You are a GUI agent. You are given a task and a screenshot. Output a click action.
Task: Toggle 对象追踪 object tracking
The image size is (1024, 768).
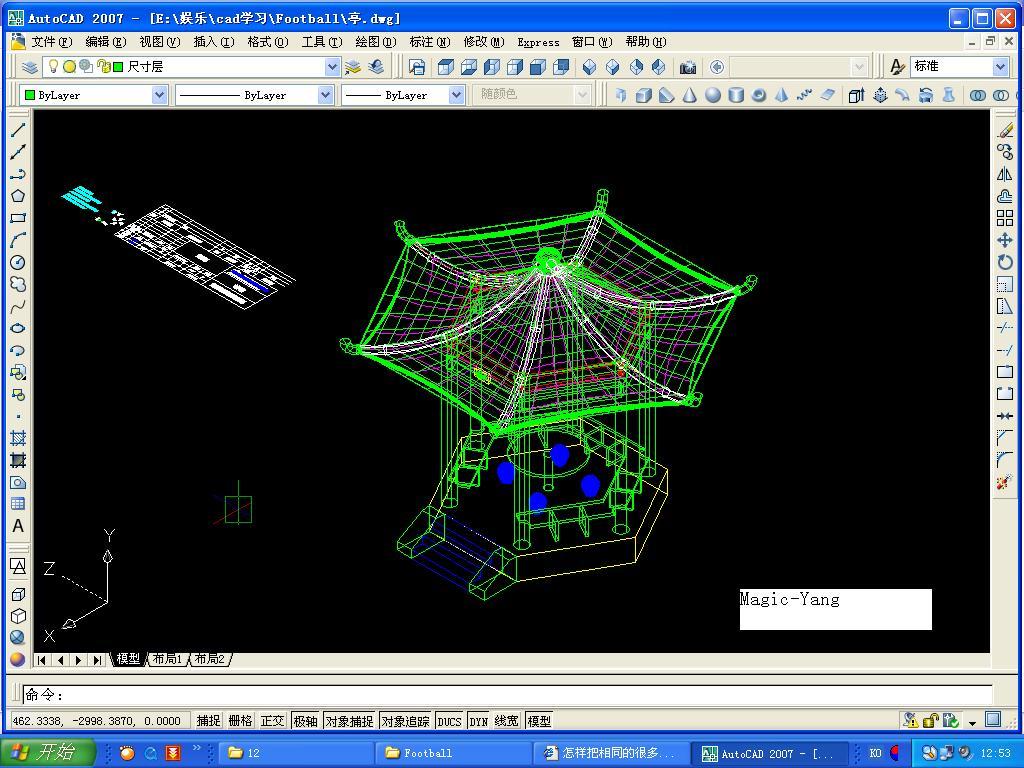pos(405,721)
